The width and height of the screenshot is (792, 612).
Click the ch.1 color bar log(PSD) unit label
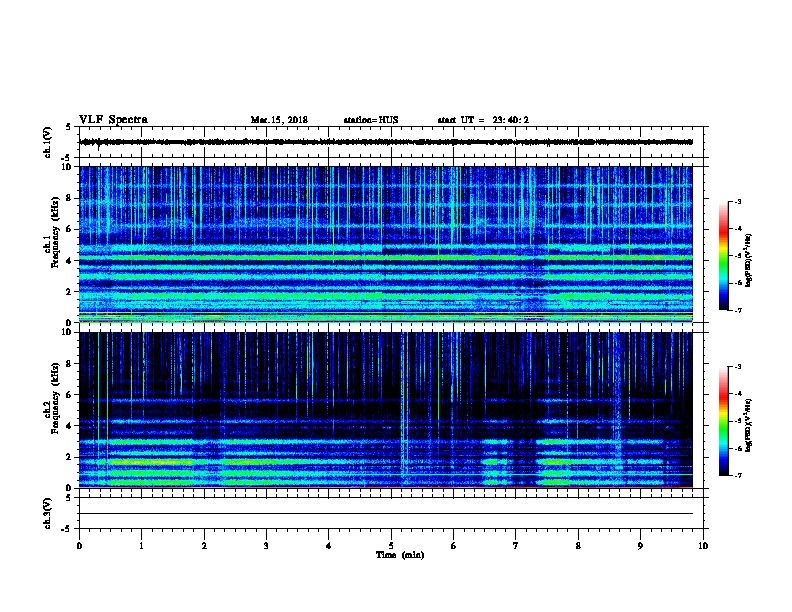coord(749,260)
